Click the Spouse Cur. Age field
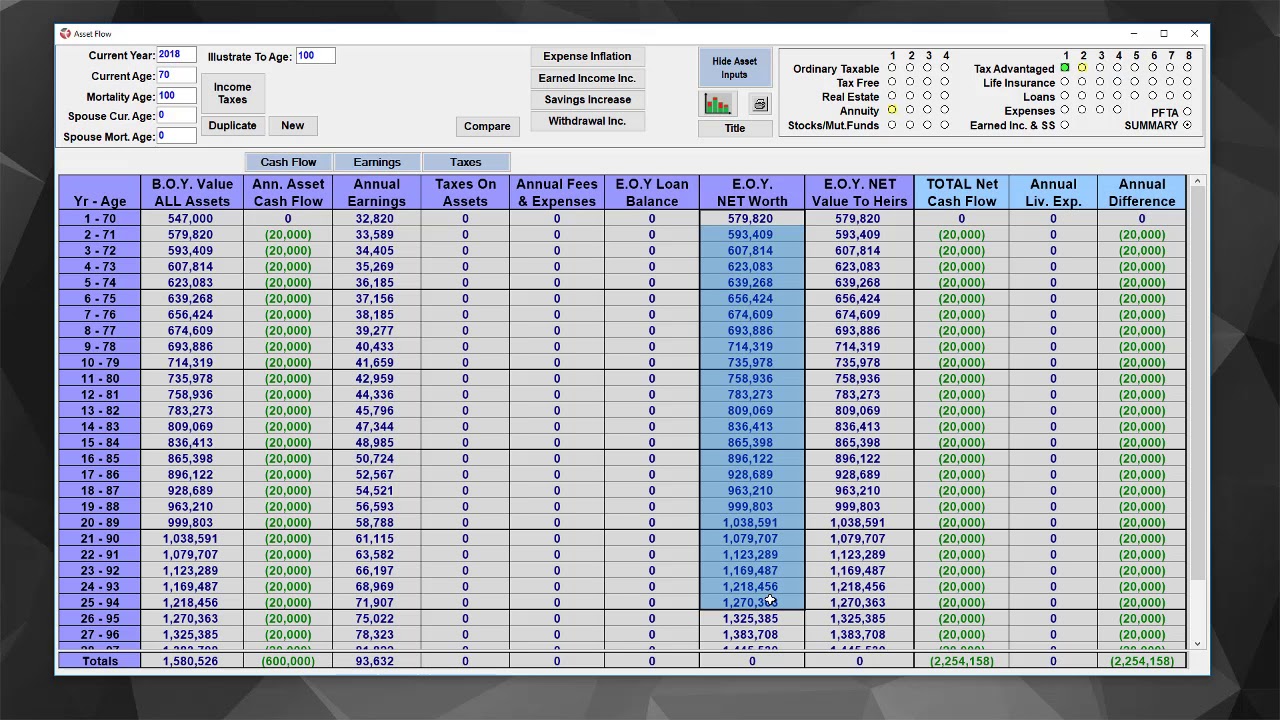This screenshot has width=1280, height=720. [175, 116]
